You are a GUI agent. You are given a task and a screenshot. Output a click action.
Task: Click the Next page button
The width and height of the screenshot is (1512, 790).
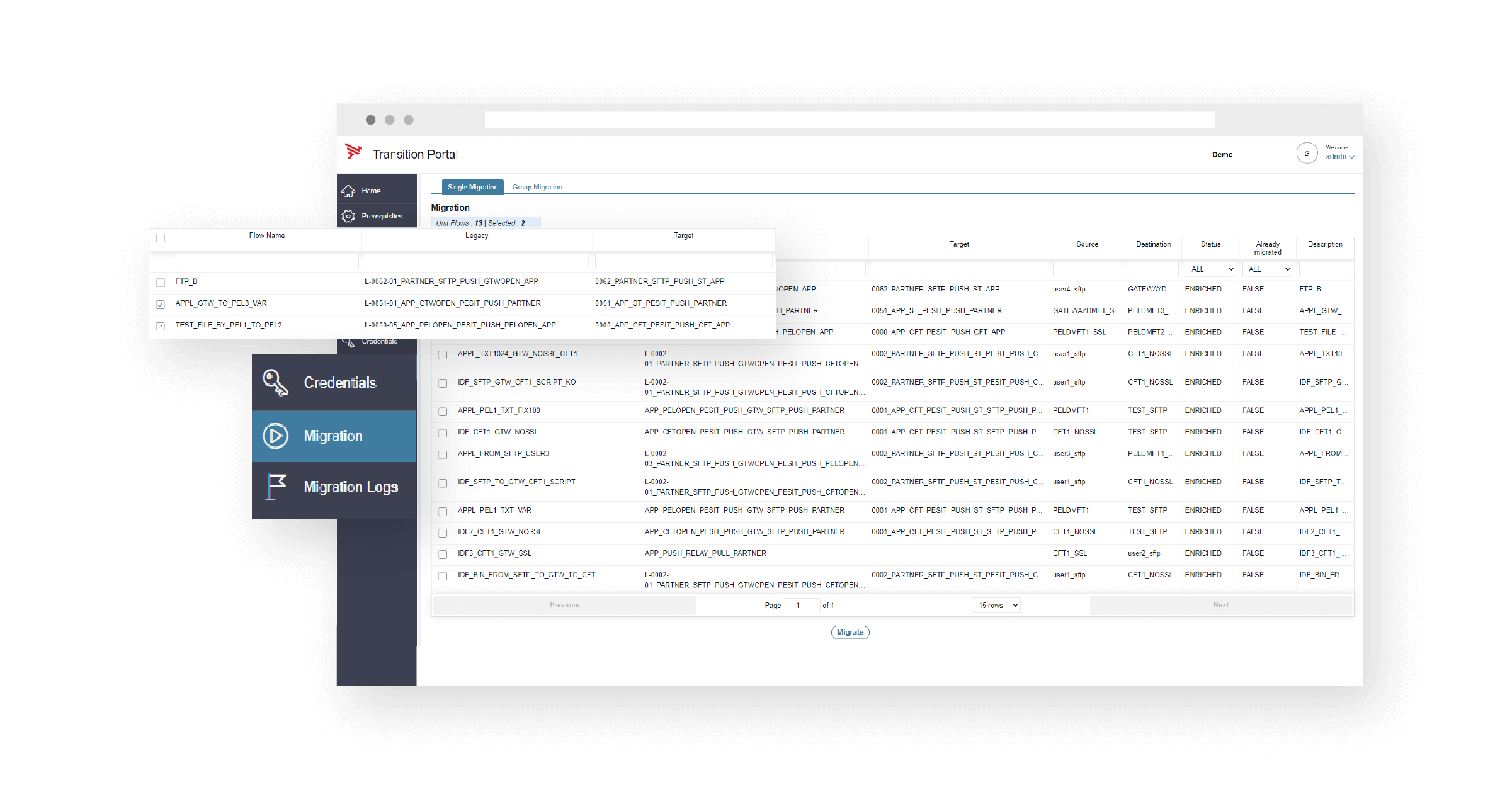(1221, 605)
